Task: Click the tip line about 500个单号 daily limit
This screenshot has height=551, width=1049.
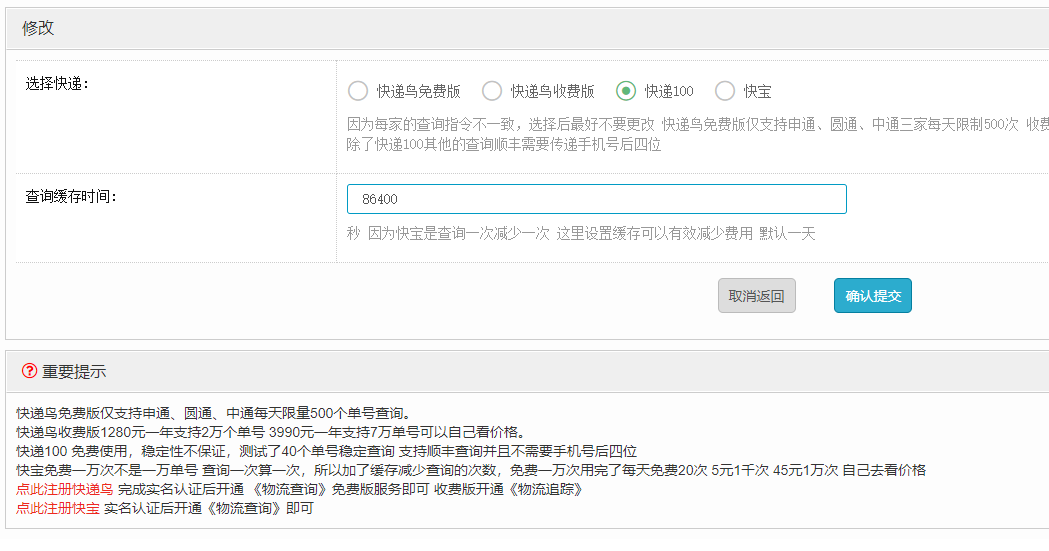Action: [213, 413]
